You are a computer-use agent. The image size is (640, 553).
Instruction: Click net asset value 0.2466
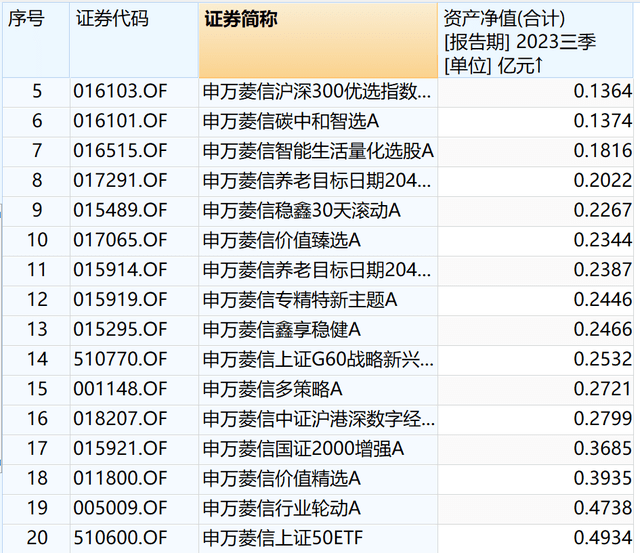pos(602,329)
